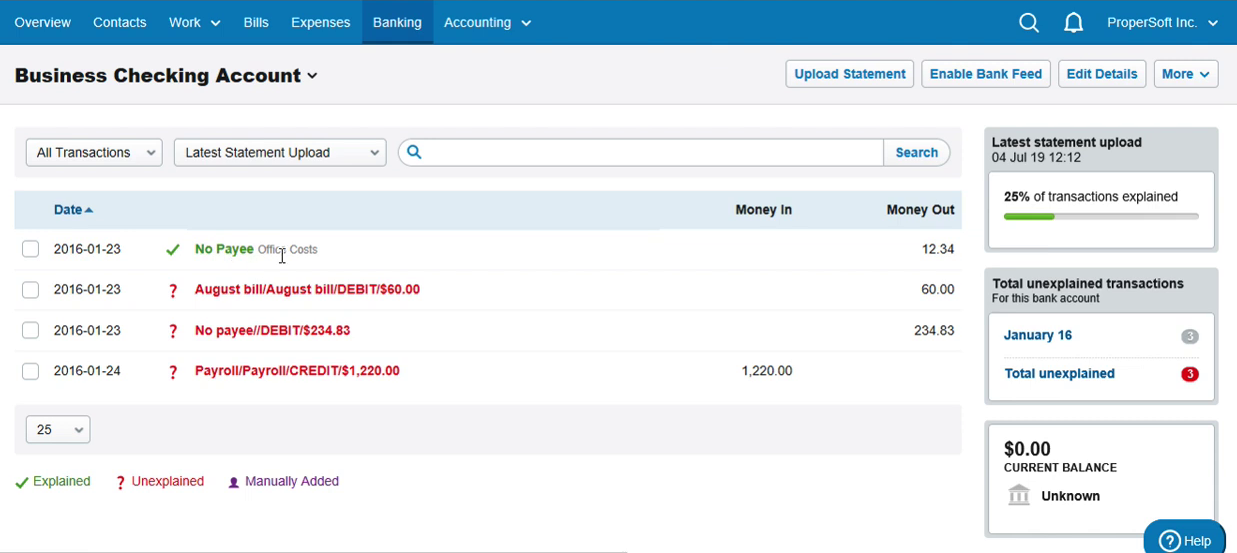Open the January 16 unexplained link
Viewport: 1237px width, 553px height.
[x=1037, y=335]
